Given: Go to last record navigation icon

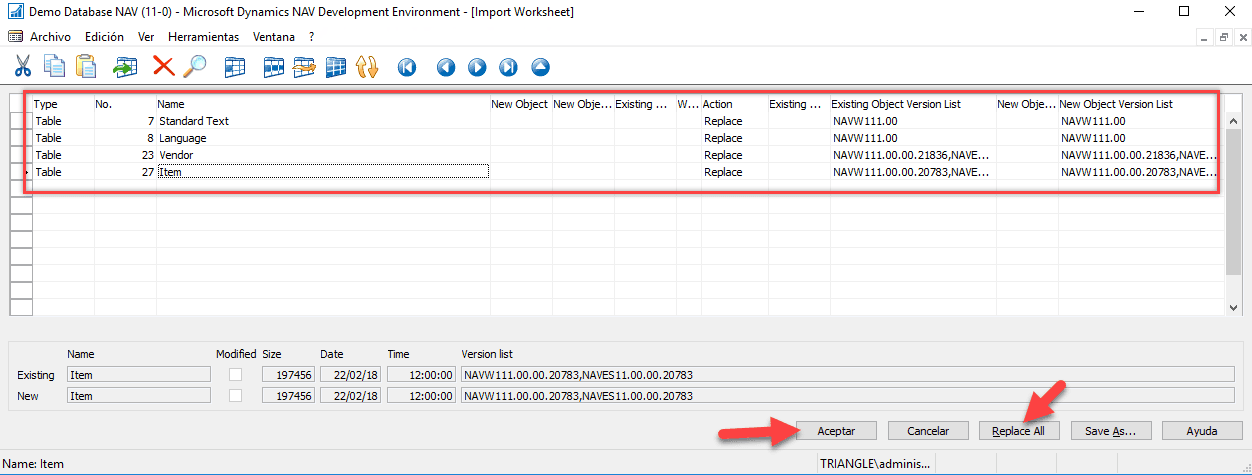Looking at the screenshot, I should pos(509,67).
